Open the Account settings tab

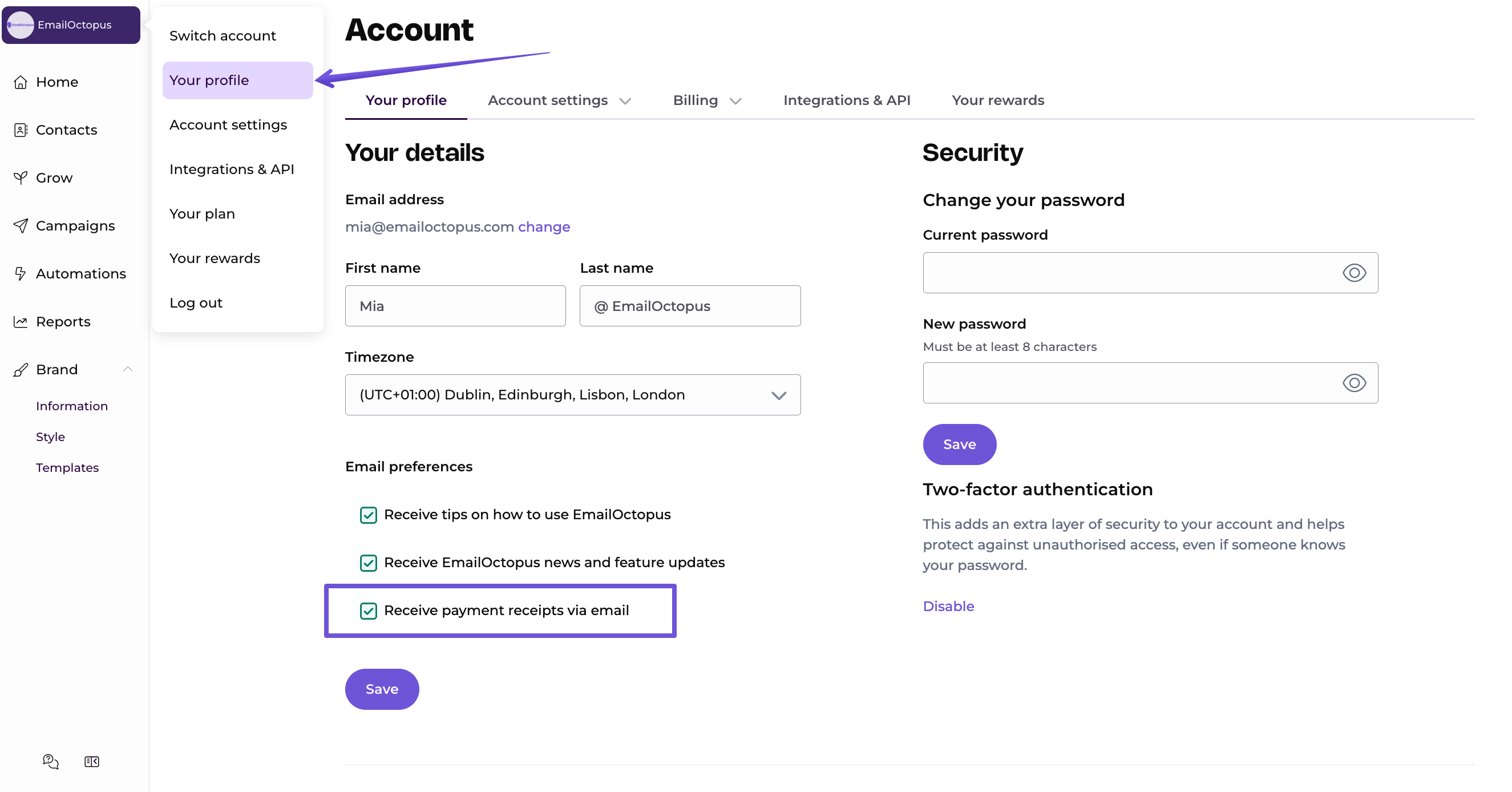coord(548,100)
